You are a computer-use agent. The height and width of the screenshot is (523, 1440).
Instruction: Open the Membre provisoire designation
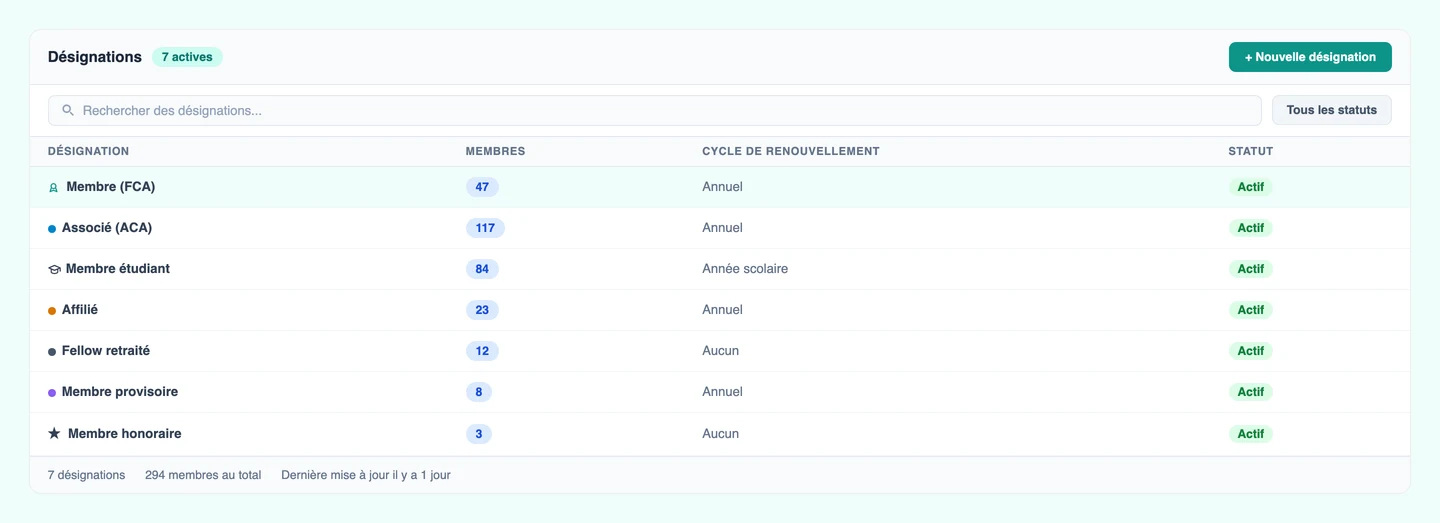(120, 392)
